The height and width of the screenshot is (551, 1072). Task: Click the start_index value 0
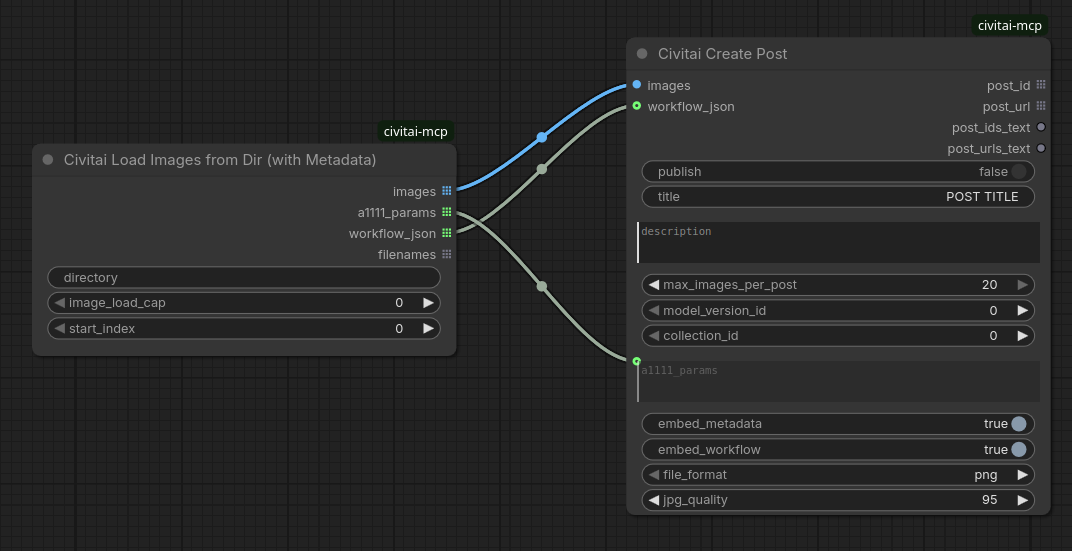tap(399, 329)
